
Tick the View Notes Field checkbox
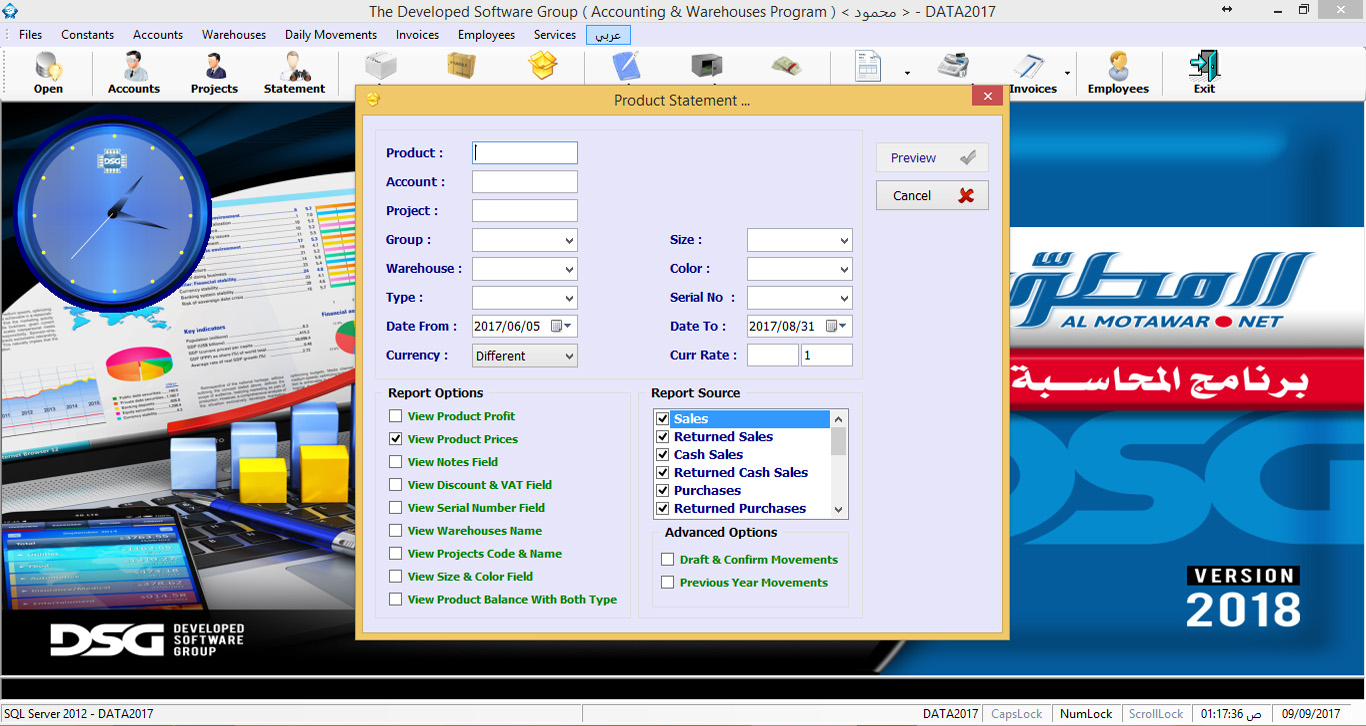(396, 462)
